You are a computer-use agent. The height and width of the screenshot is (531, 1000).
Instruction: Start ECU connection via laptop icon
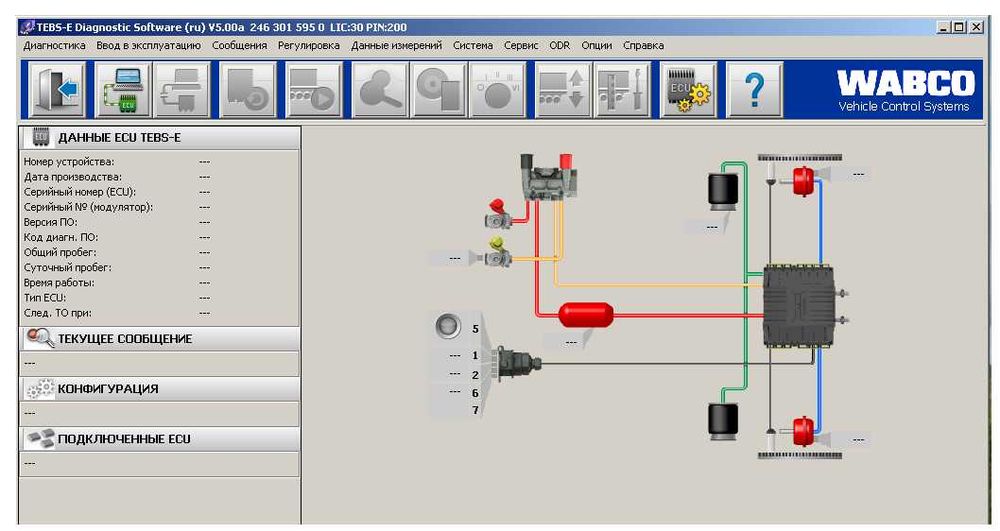(x=123, y=89)
